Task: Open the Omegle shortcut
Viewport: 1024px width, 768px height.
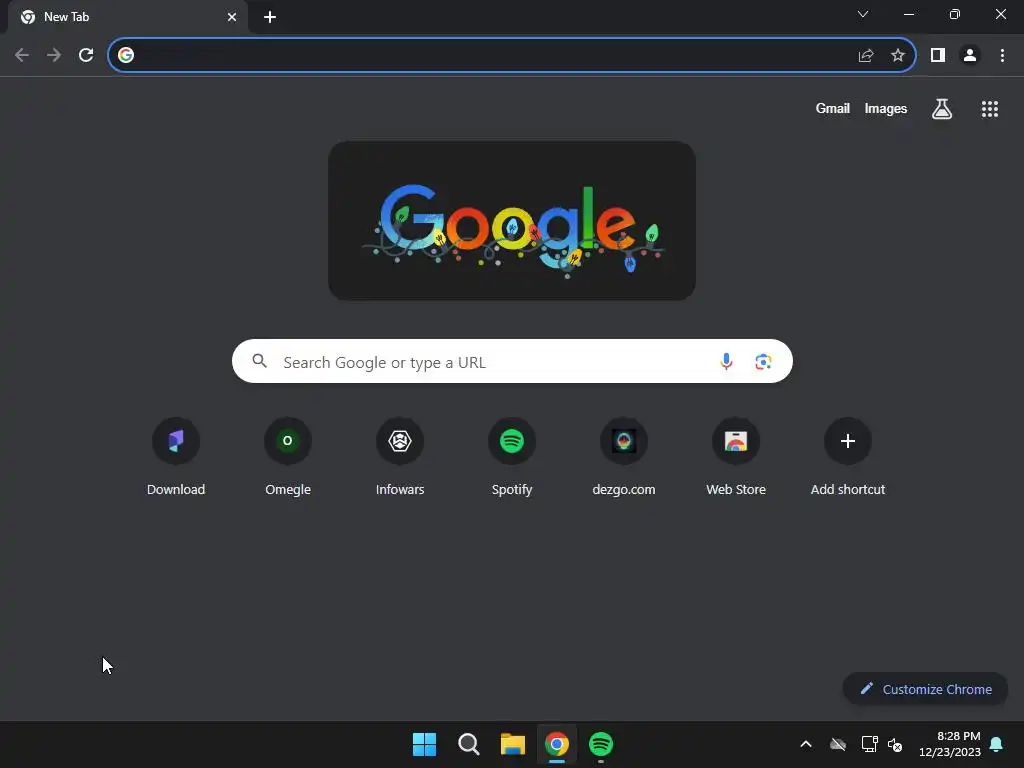Action: [x=288, y=456]
